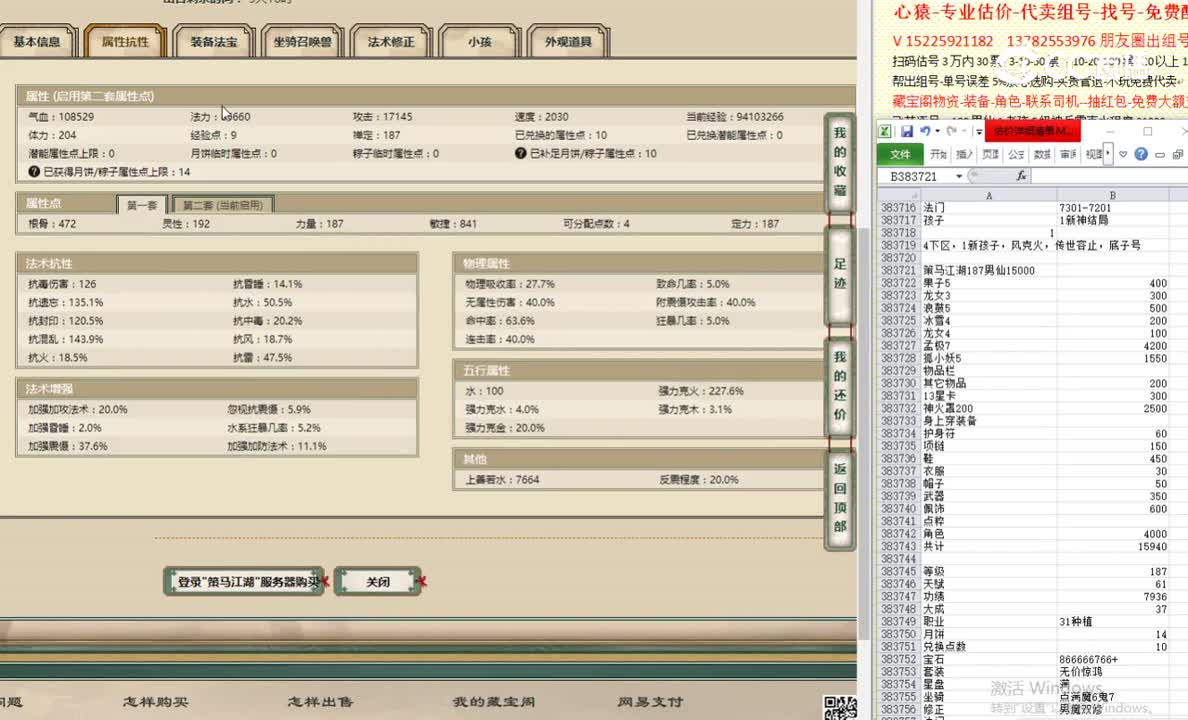
Task: Open 我的还价 side button
Action: [839, 386]
